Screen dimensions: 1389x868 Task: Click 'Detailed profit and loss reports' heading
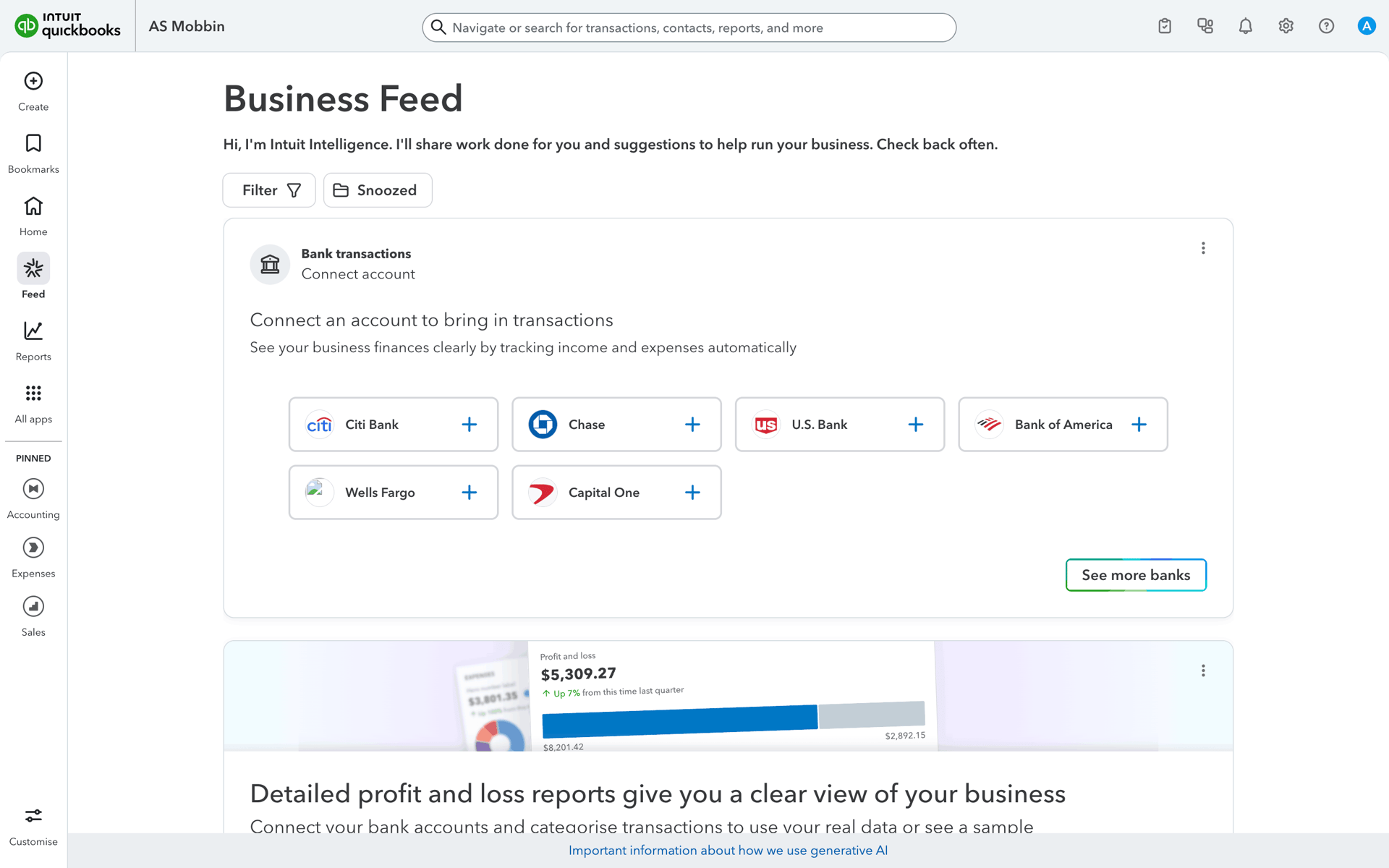click(658, 793)
